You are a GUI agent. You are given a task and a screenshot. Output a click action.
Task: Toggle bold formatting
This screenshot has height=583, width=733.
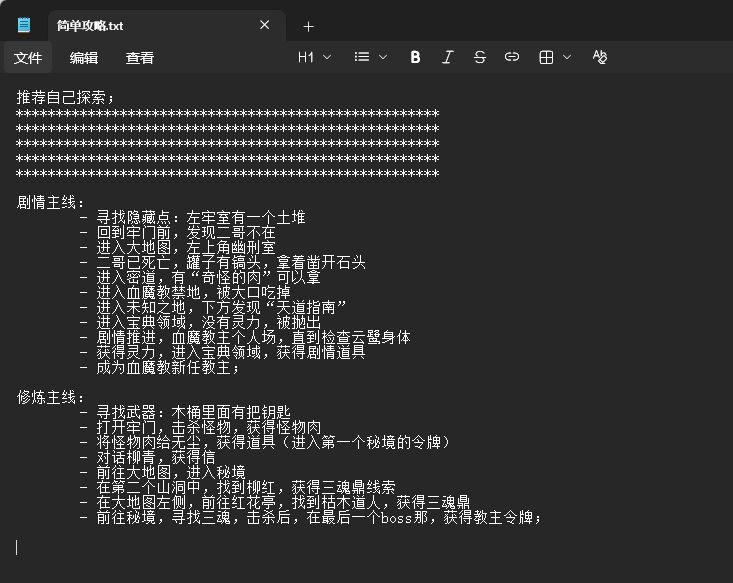click(415, 57)
